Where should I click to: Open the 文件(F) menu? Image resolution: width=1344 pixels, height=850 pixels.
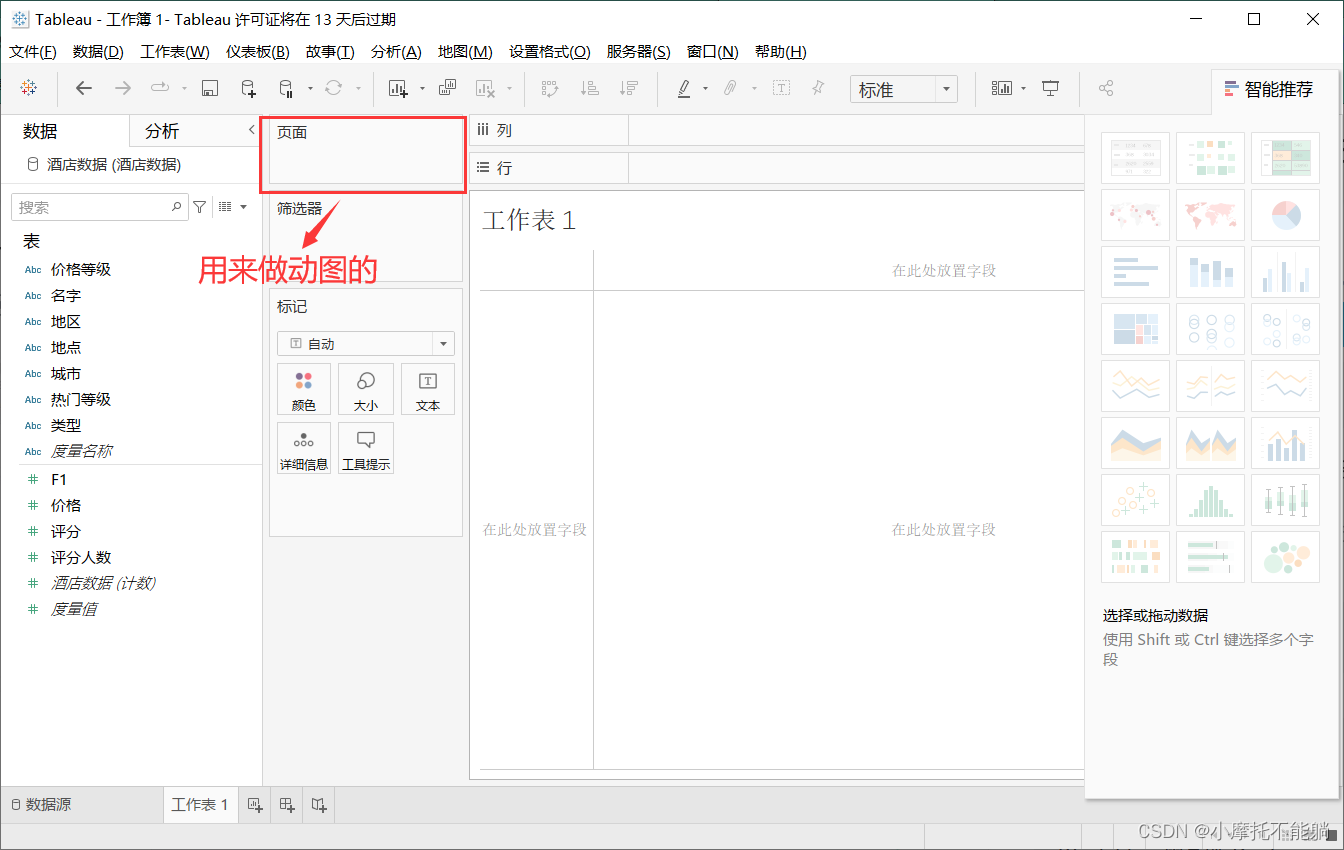coord(33,52)
